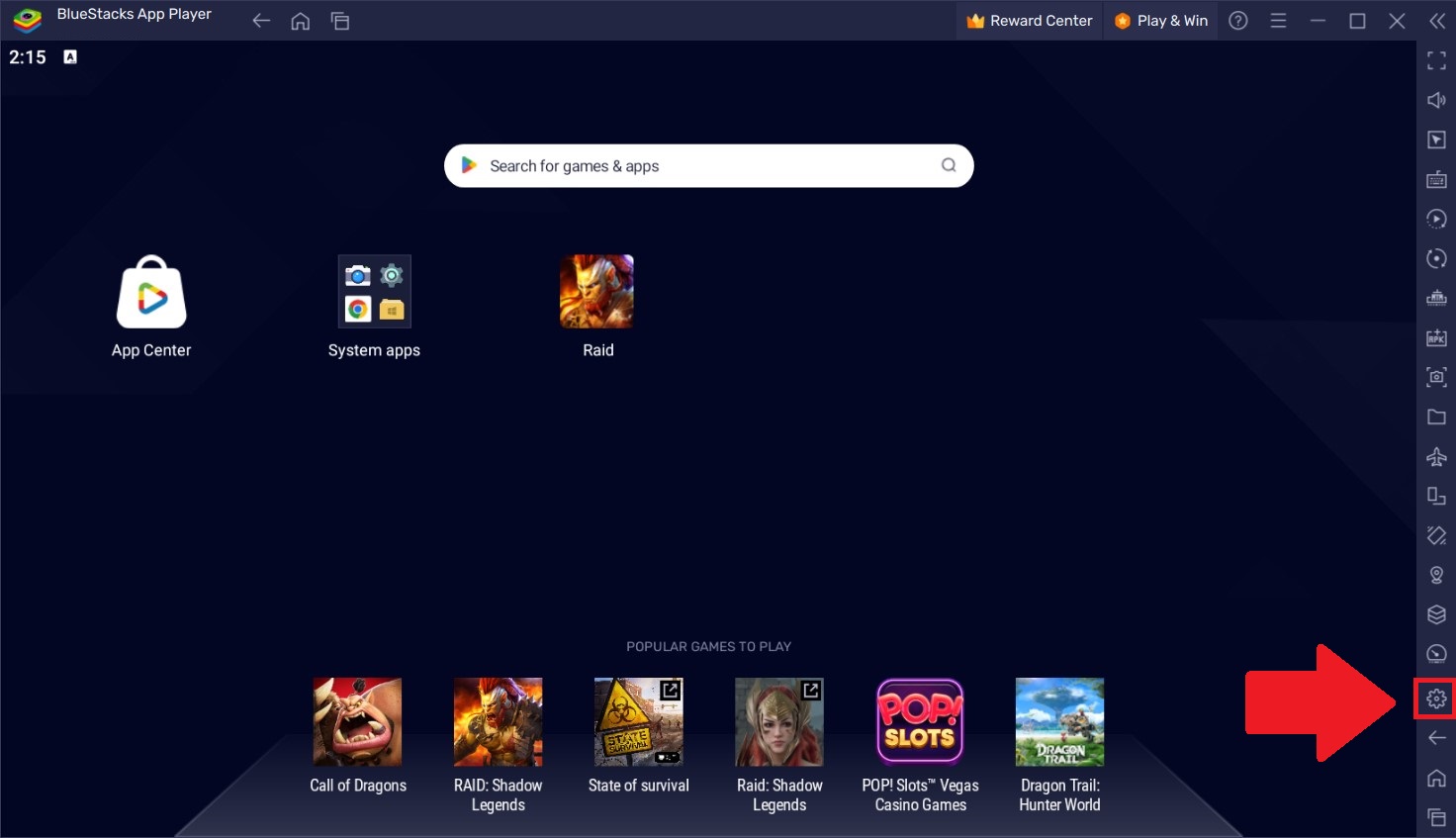Open the Reward Center
1456x838 pixels.
[x=1029, y=21]
